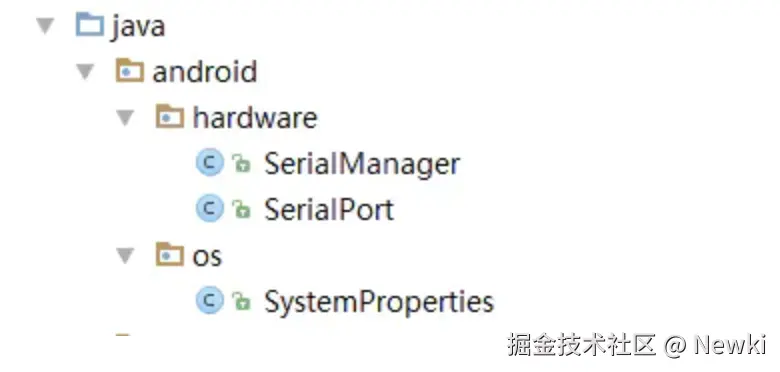Viewport: 780px width, 372px height.
Task: Click the java source folder icon
Action: [90, 25]
